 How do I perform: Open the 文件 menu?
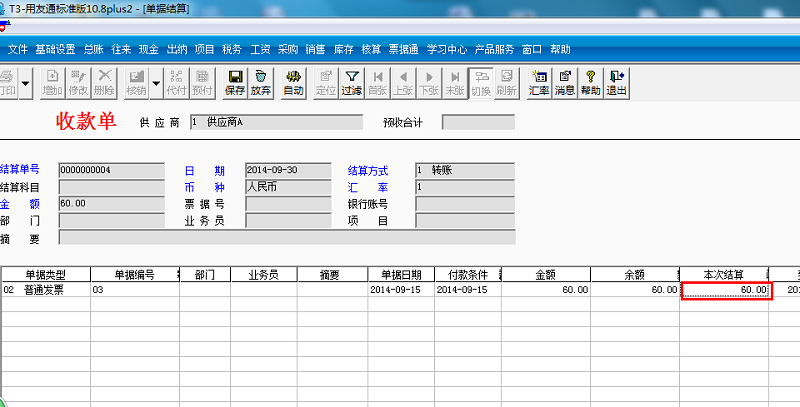click(18, 49)
